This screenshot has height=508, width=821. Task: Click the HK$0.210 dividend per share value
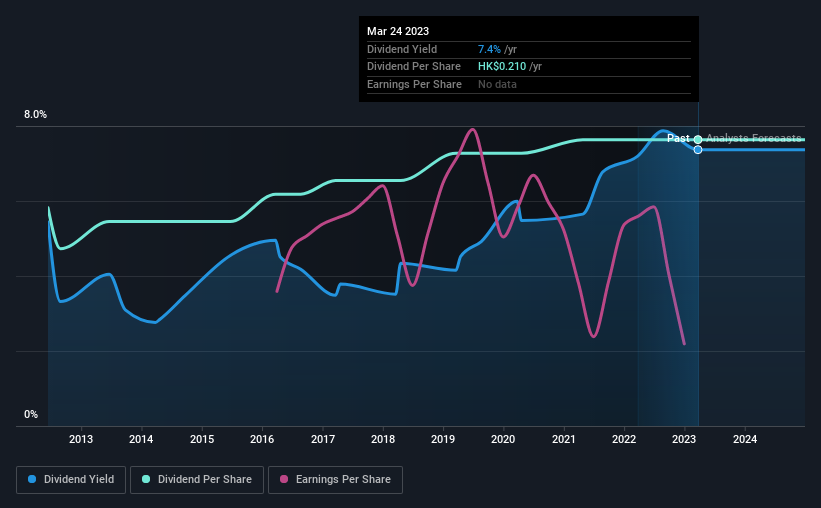click(502, 67)
